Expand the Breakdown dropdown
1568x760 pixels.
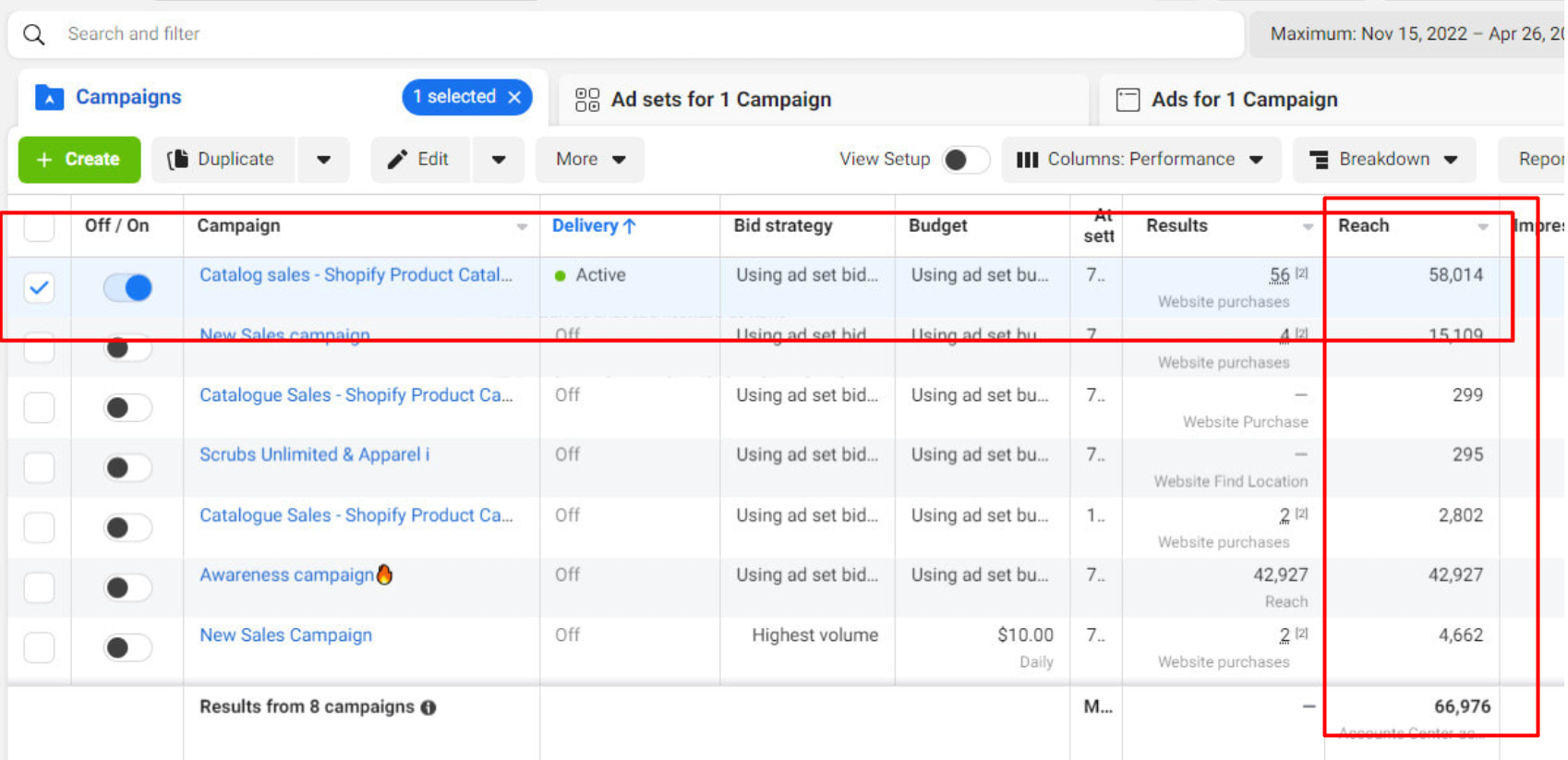1383,160
